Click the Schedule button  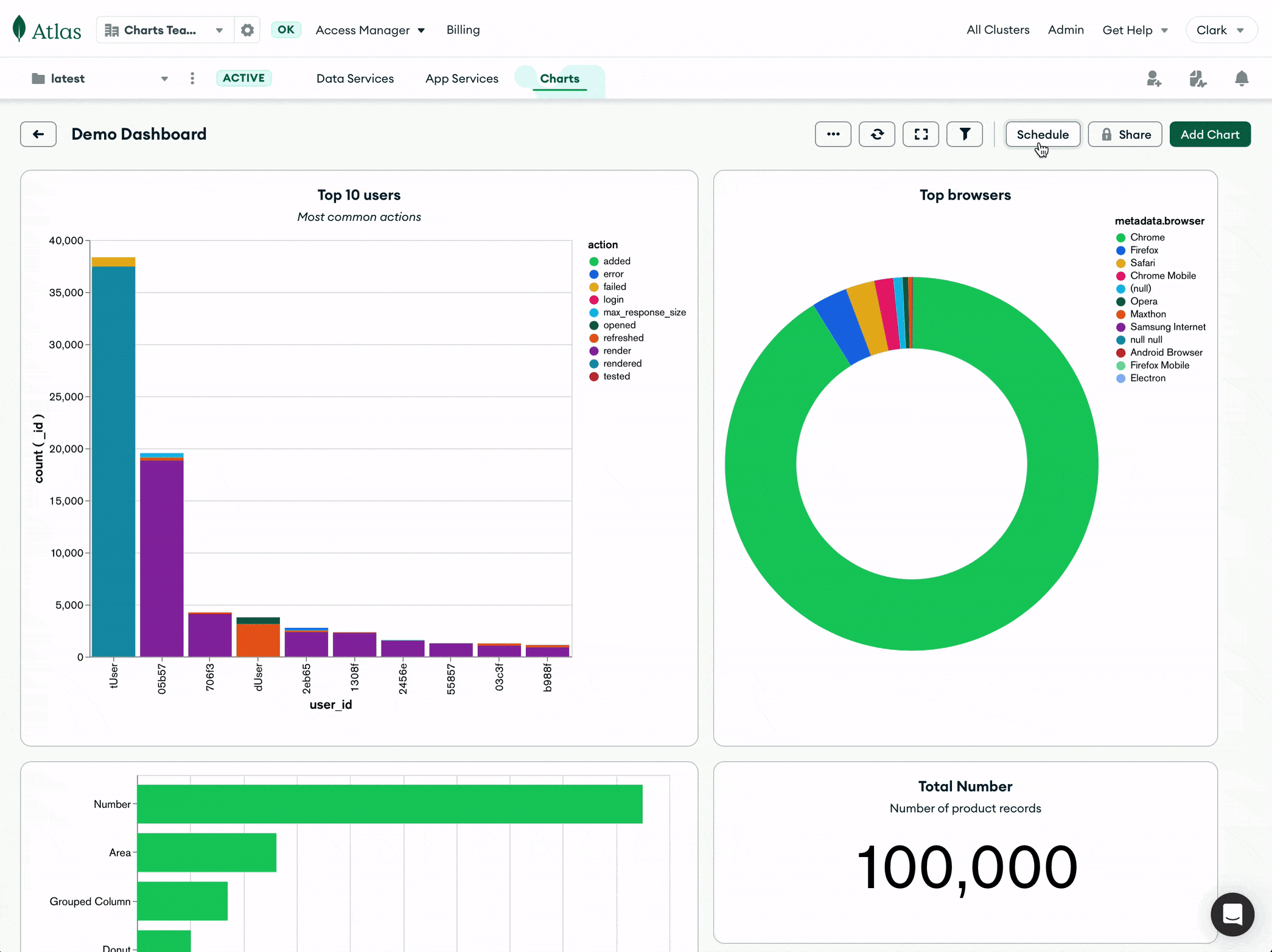pos(1042,134)
